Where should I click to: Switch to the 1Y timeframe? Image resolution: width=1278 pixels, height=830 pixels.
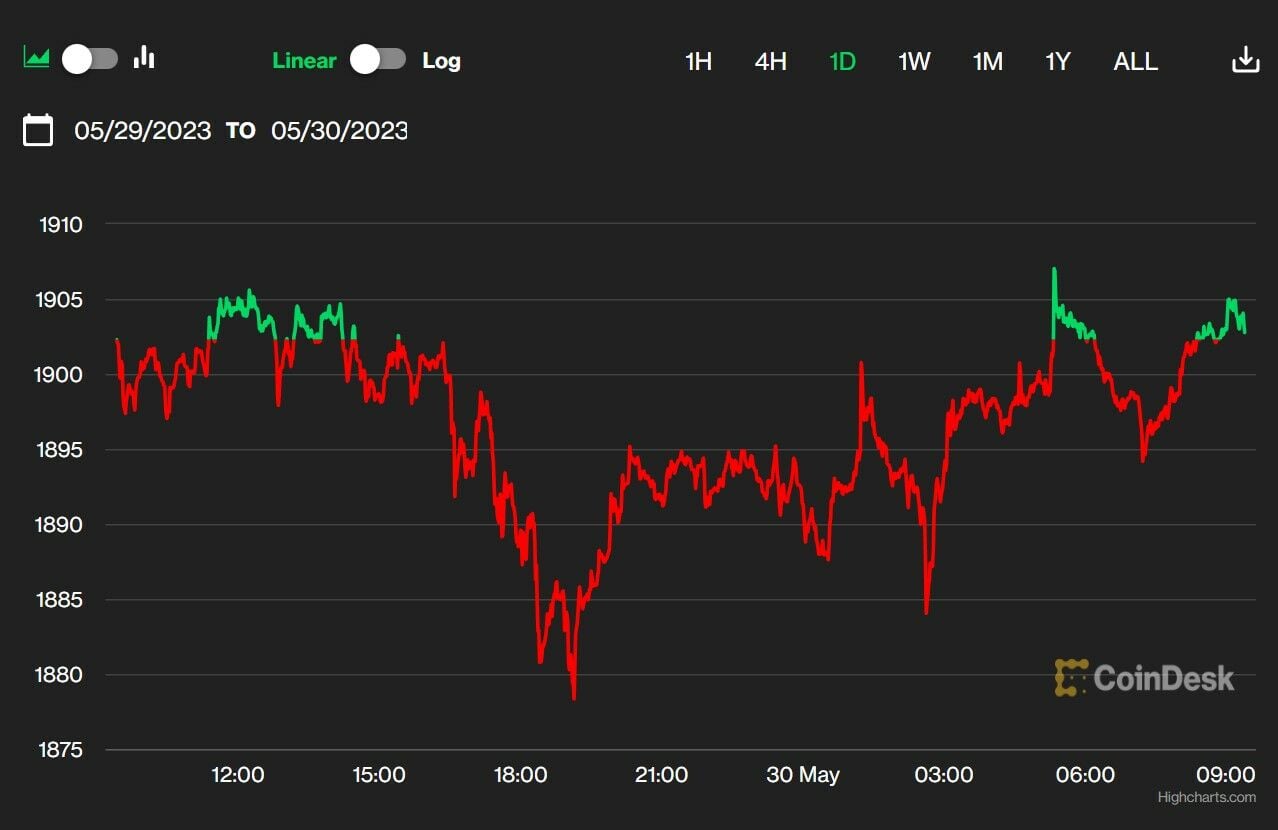coord(1058,61)
